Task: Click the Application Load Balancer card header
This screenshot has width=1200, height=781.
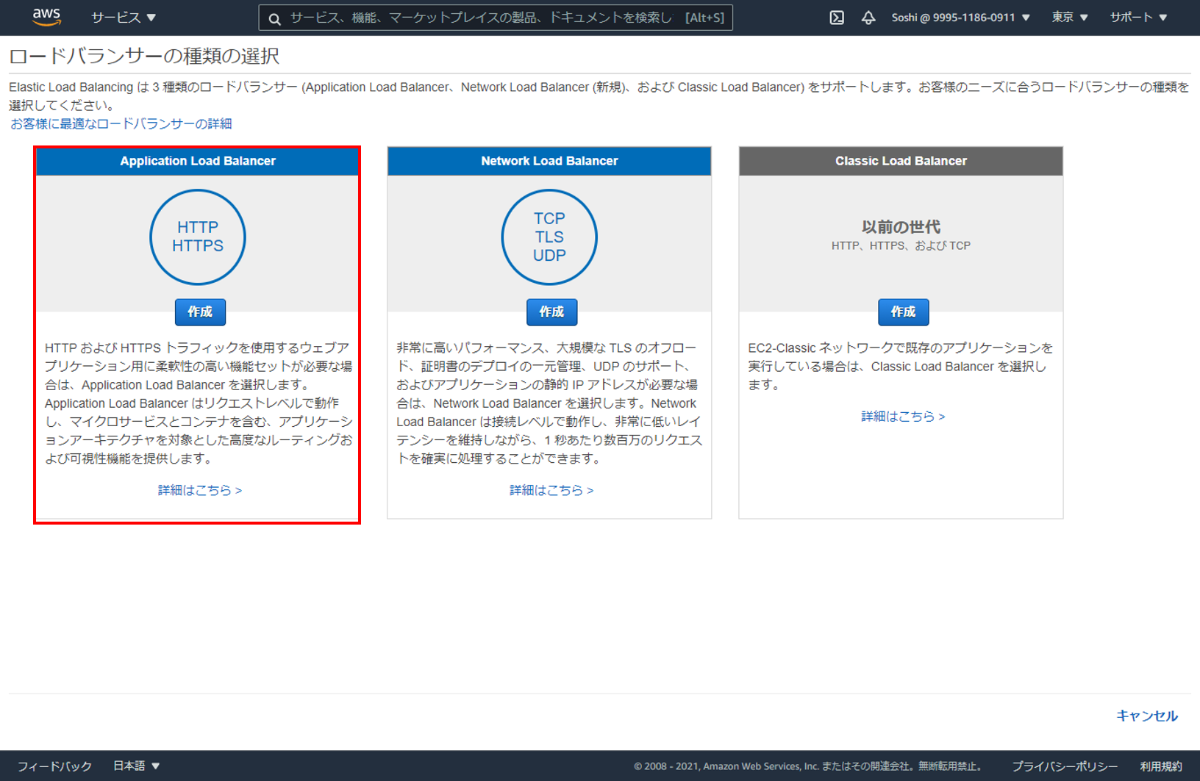Action: tap(198, 161)
